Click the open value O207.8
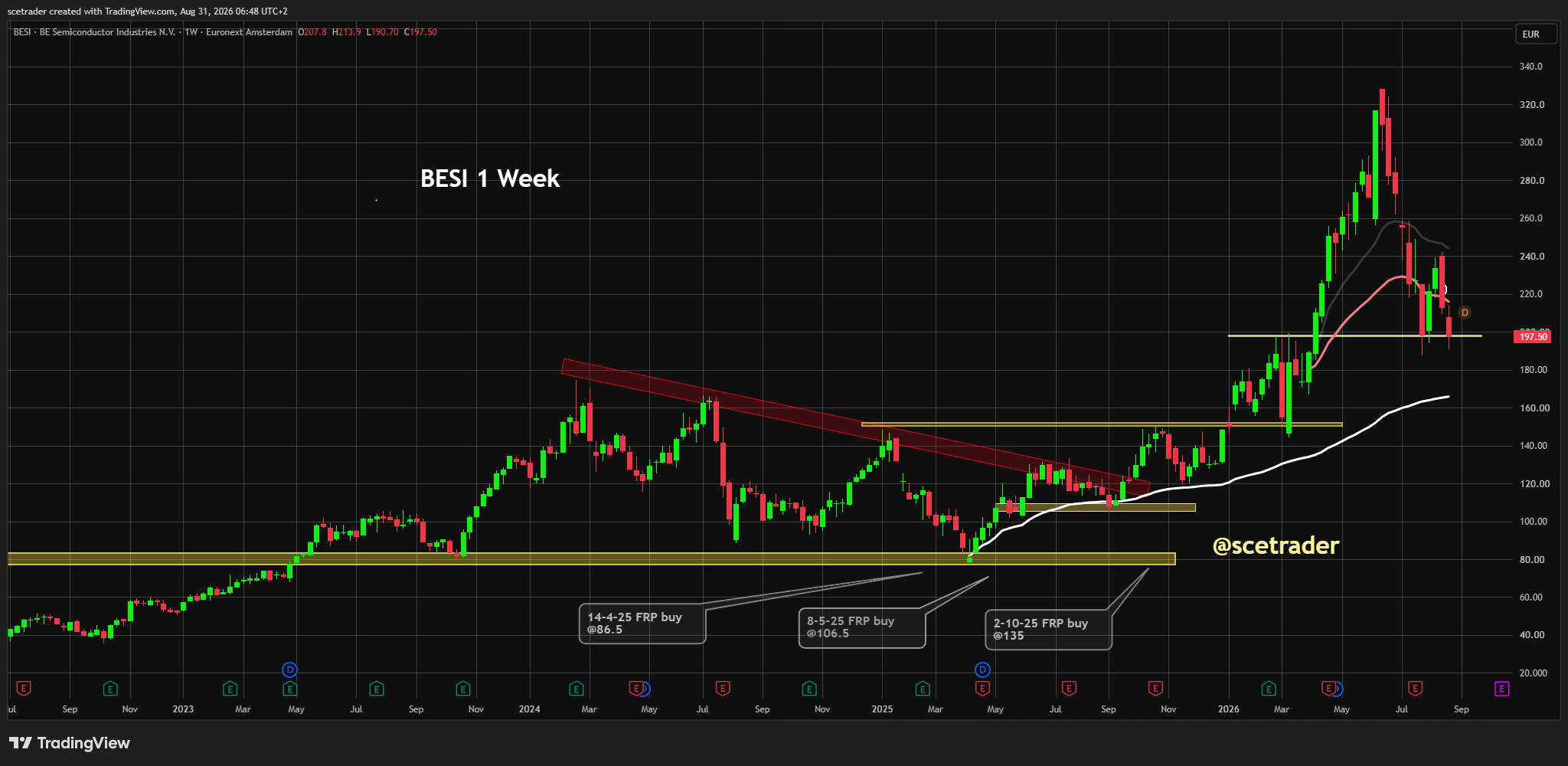This screenshot has width=1568, height=766. (312, 32)
